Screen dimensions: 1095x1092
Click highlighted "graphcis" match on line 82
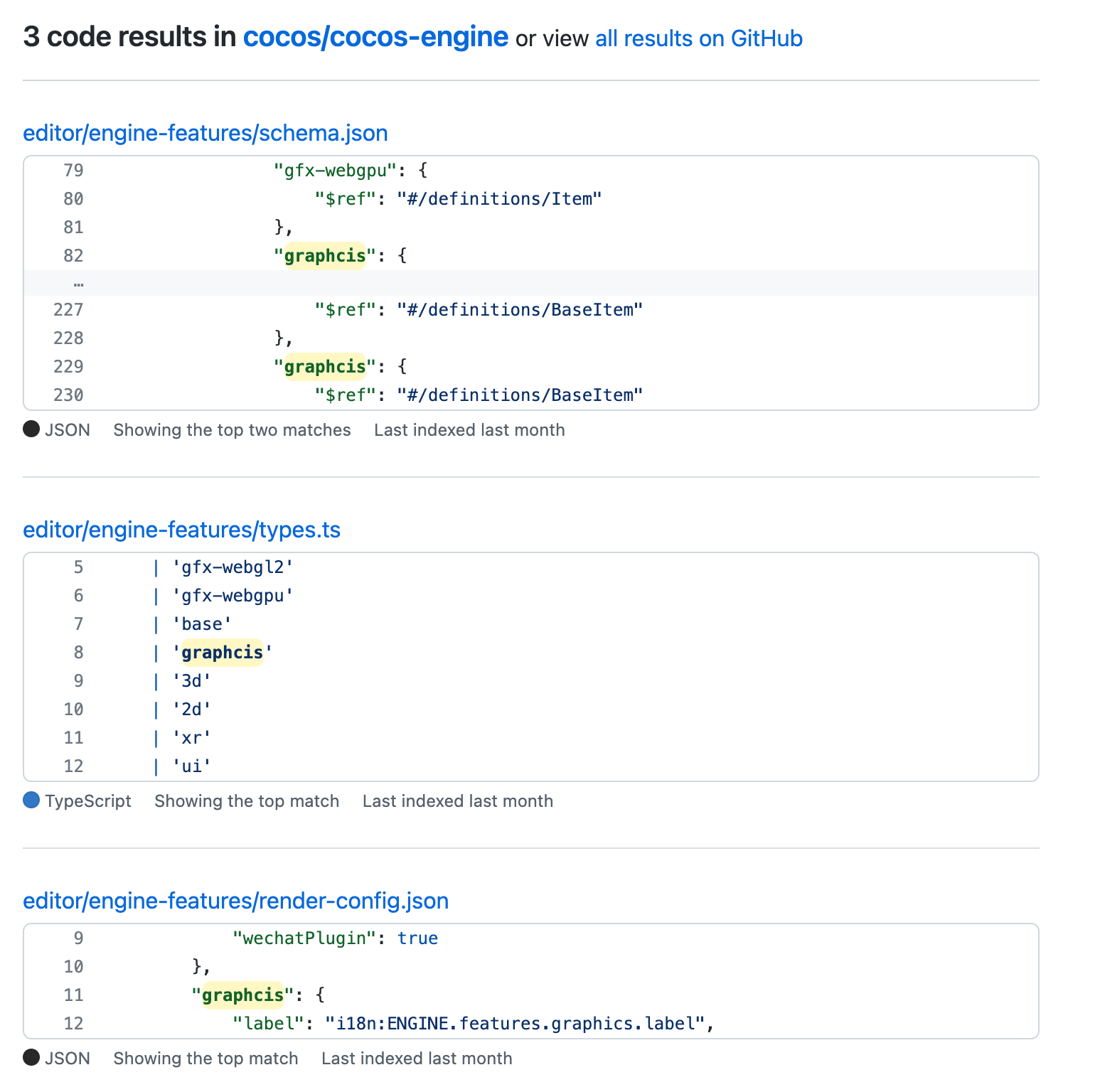tap(325, 256)
